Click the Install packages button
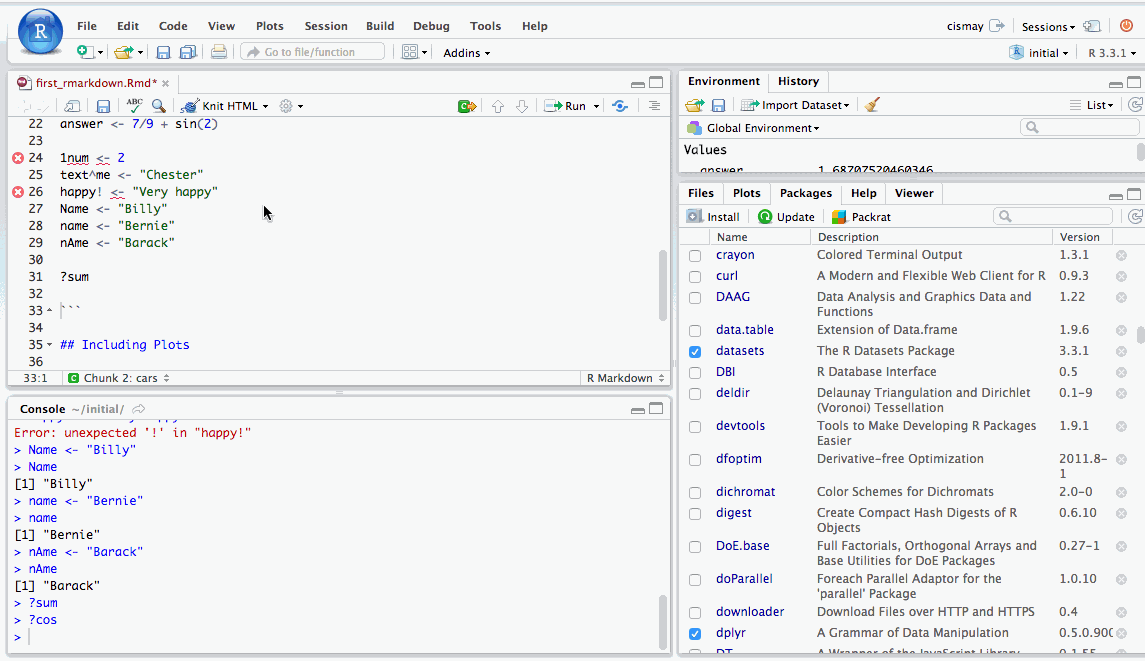 (x=714, y=216)
